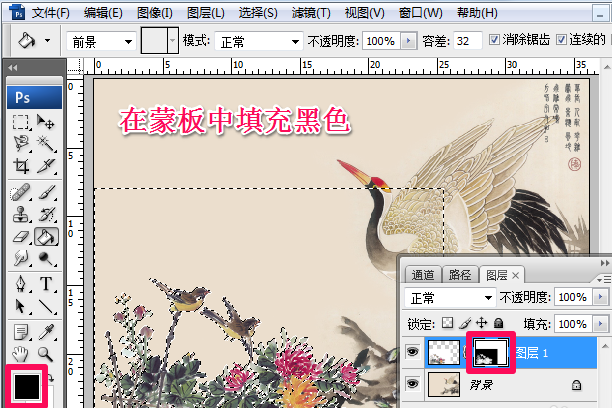Select the Paint Bucket tool in toolbox
The height and width of the screenshot is (408, 612).
[46, 237]
